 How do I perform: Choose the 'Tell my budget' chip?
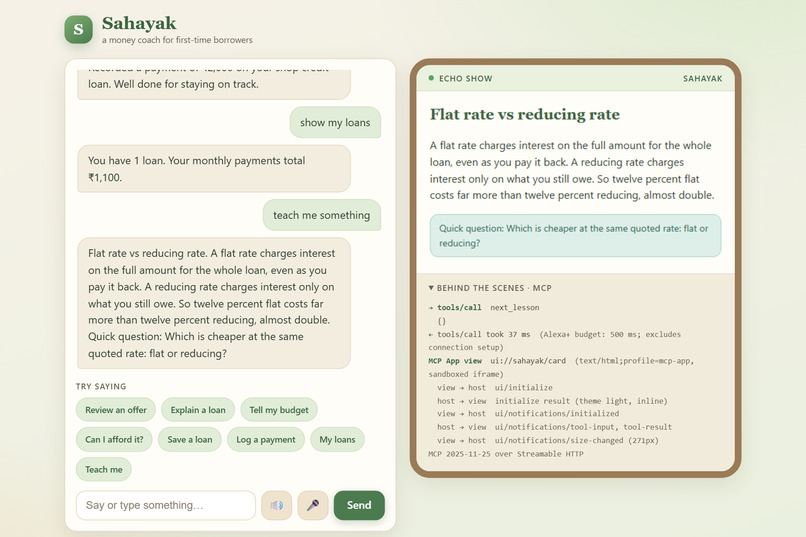(279, 410)
